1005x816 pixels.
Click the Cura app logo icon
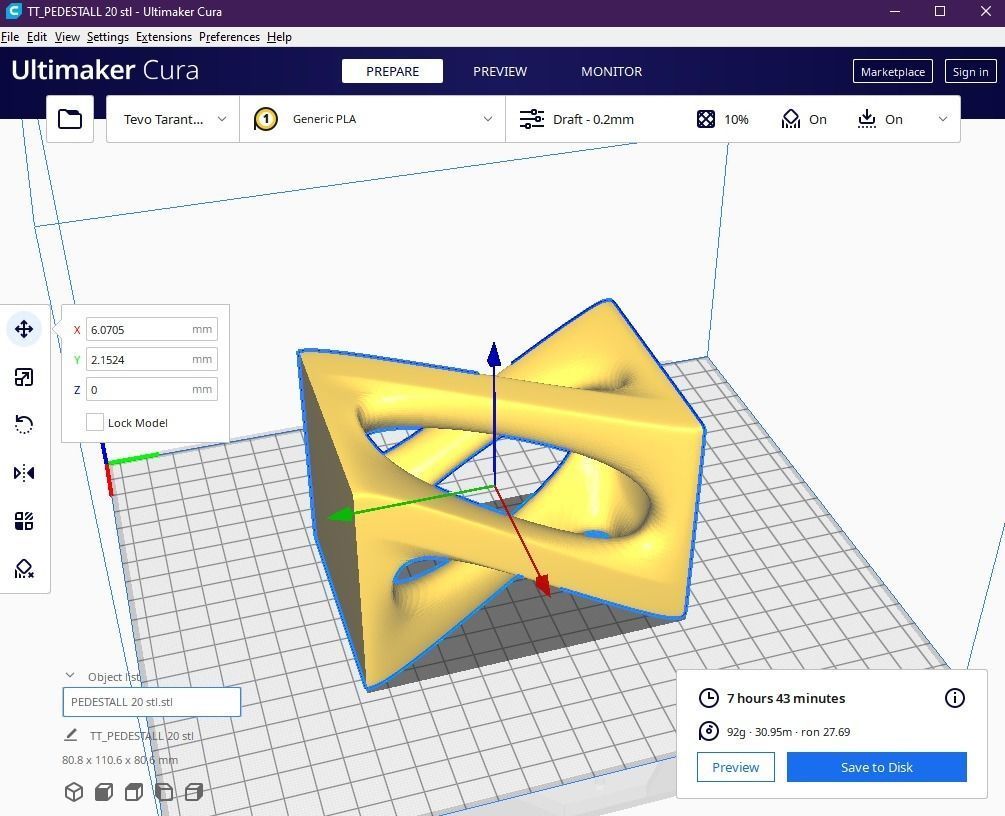[12, 11]
